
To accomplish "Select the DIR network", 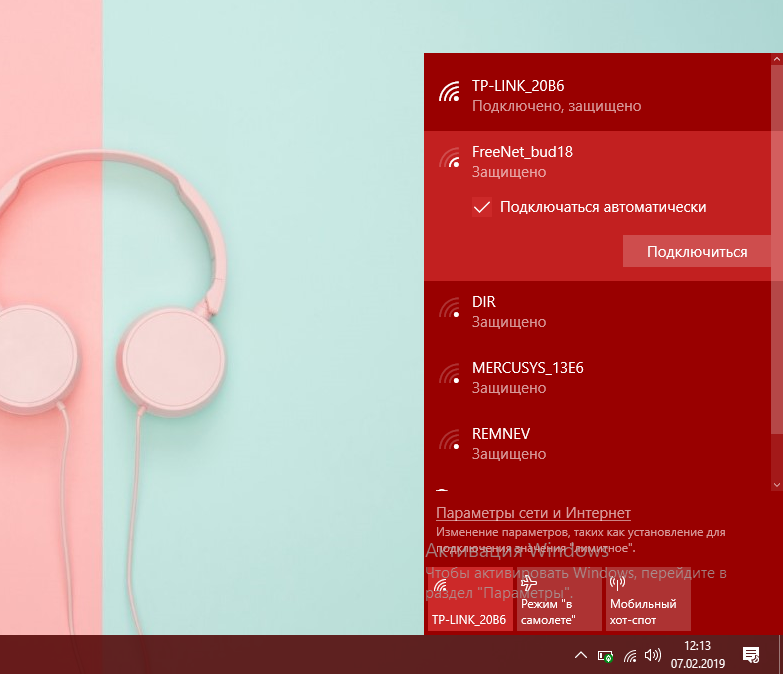I will coord(597,312).
